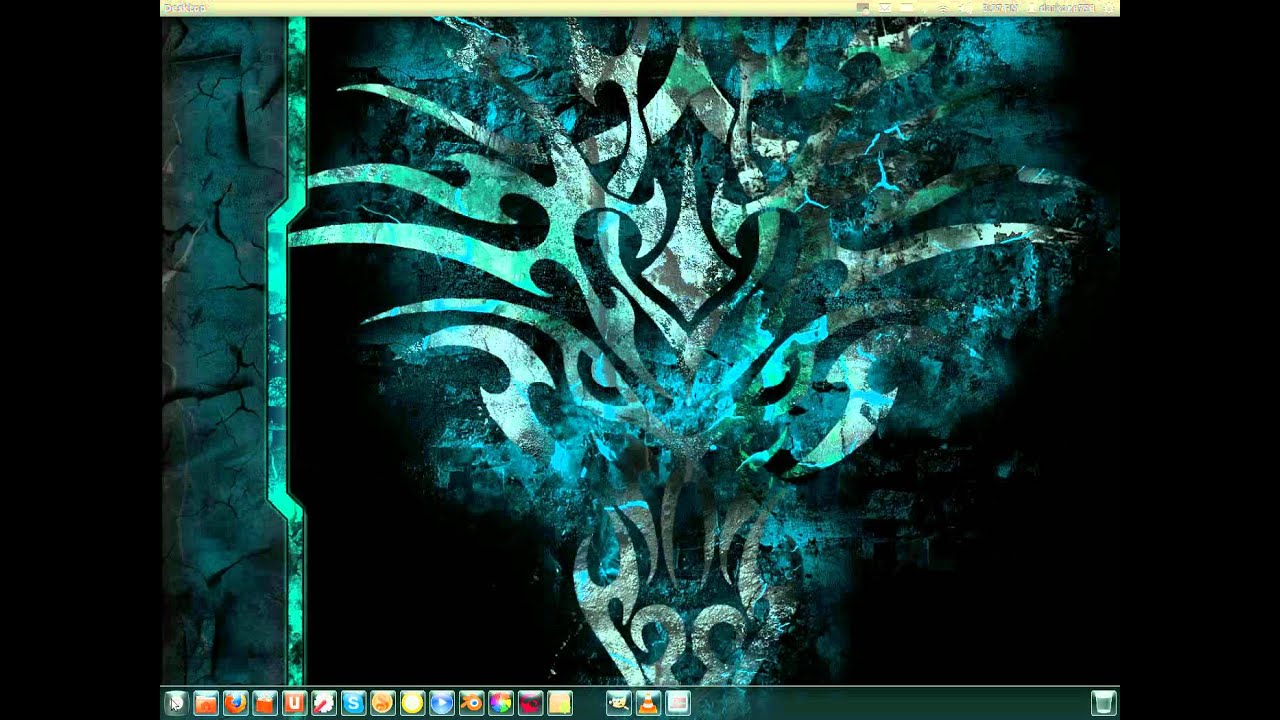Launch Firefox from the dock

click(x=235, y=703)
